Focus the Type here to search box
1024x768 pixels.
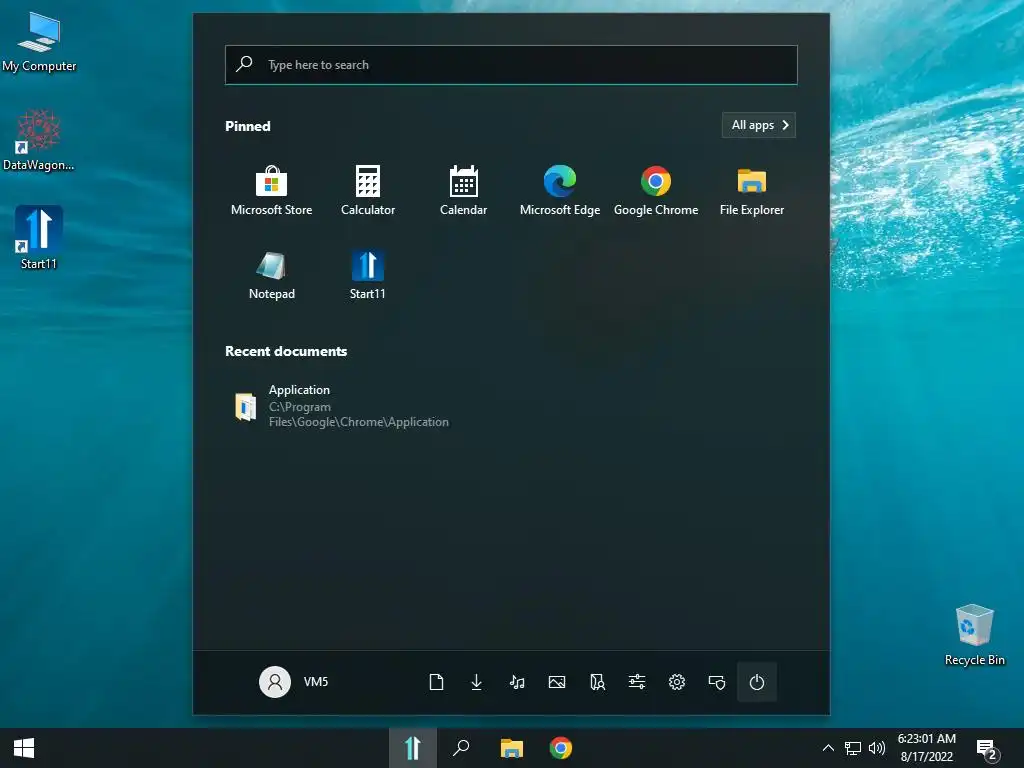[x=511, y=65]
